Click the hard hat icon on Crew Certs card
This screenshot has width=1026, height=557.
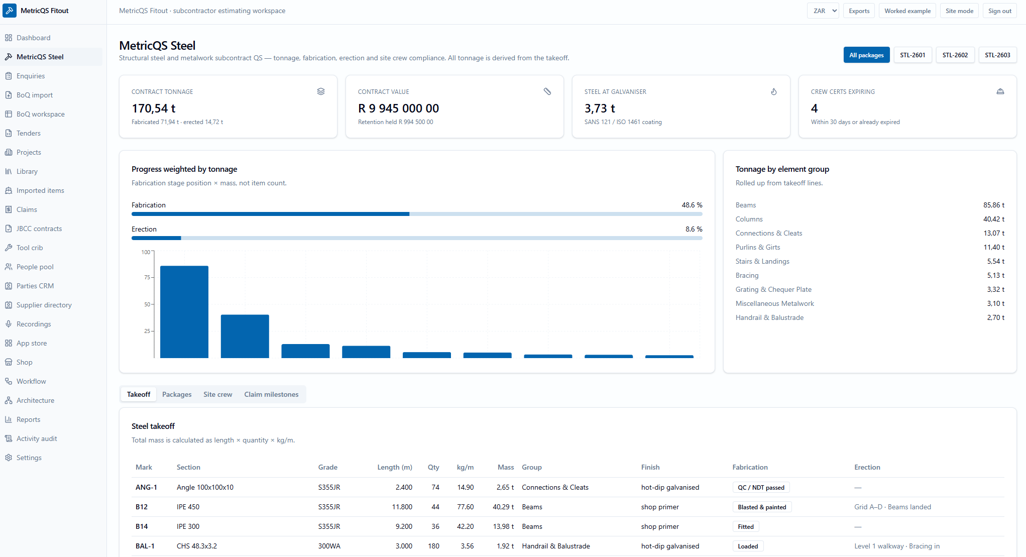tap(1000, 92)
